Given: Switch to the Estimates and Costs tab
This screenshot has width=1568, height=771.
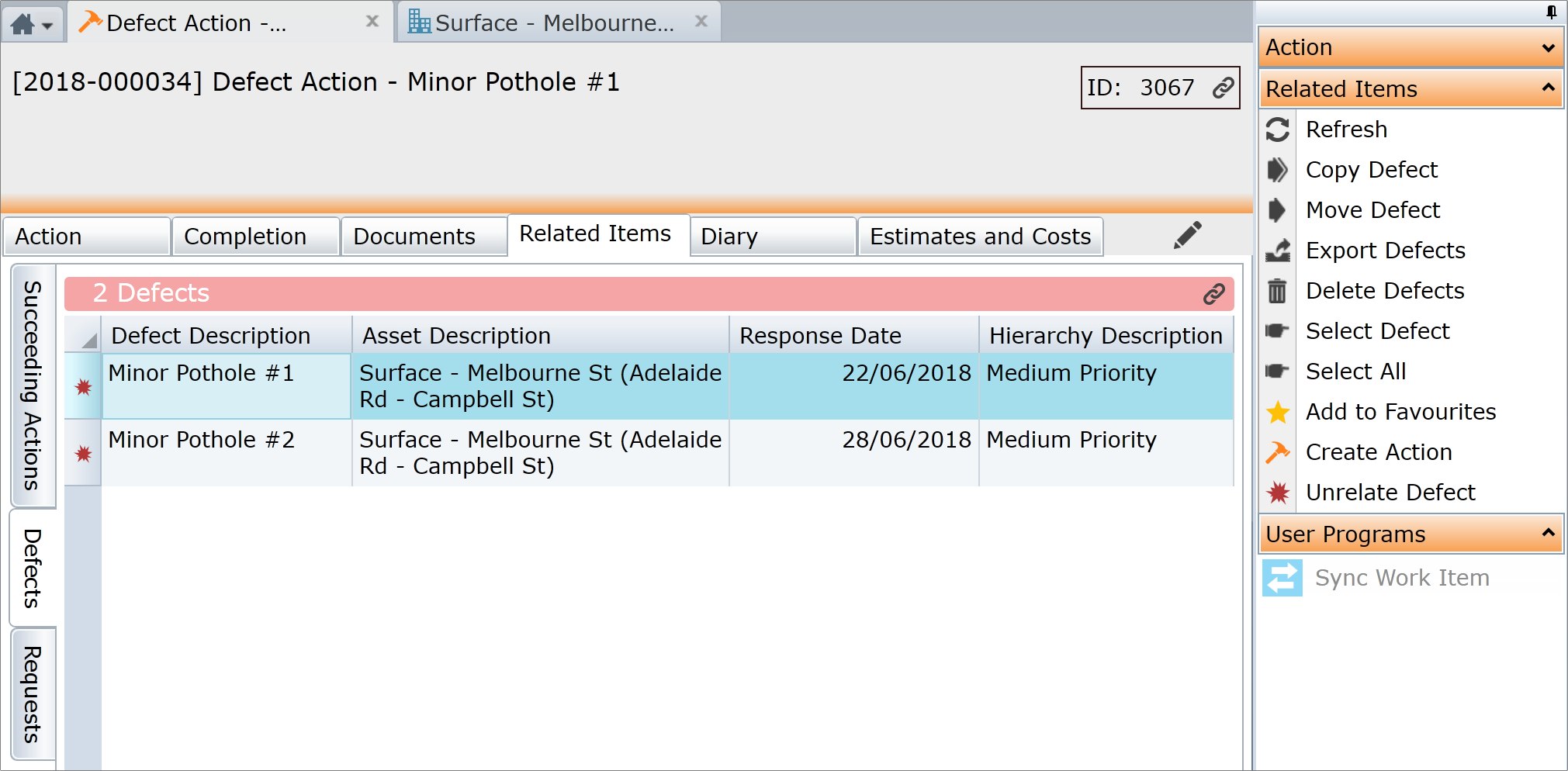Looking at the screenshot, I should [980, 237].
